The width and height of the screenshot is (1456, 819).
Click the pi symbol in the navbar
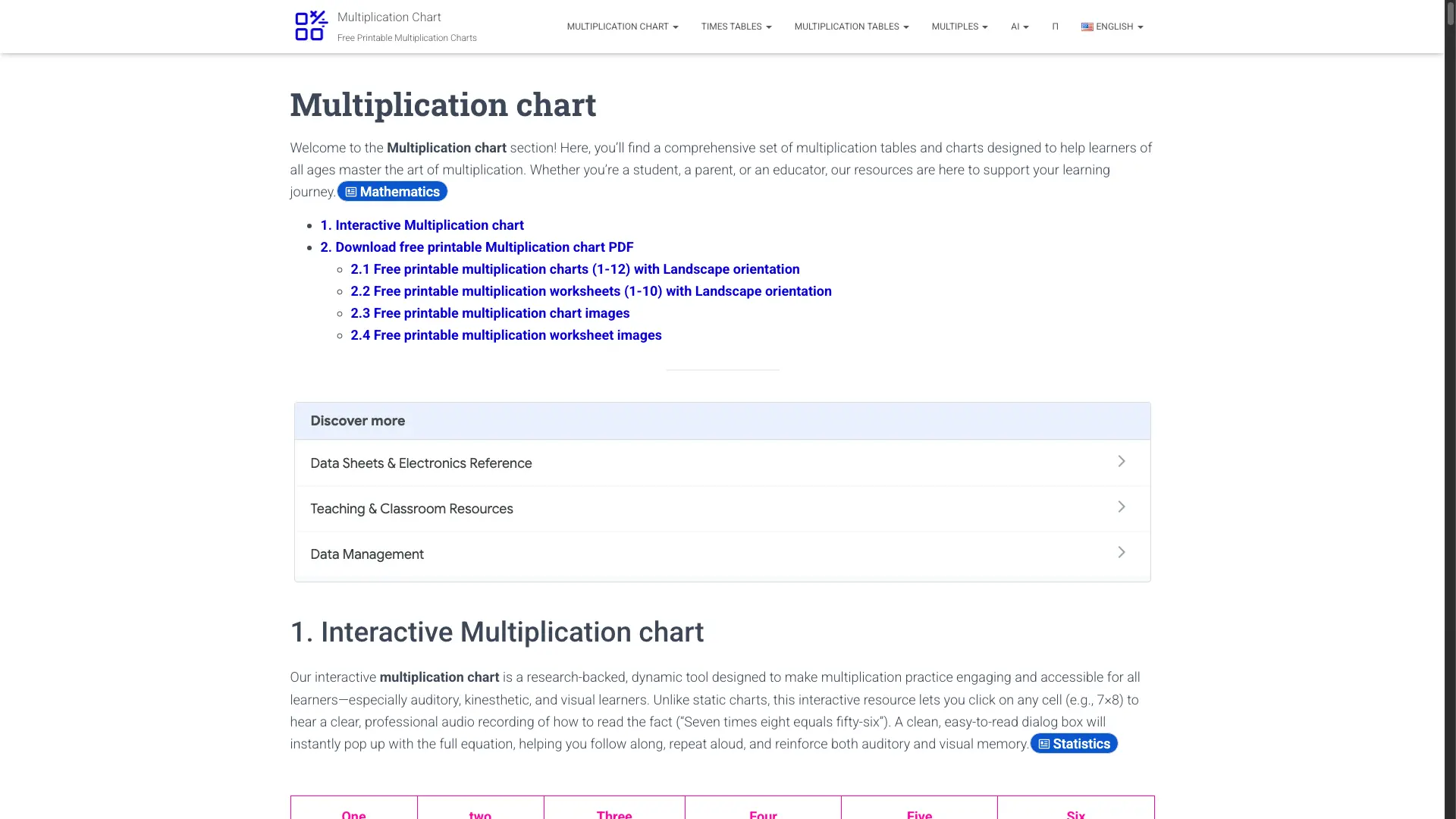1055,27
